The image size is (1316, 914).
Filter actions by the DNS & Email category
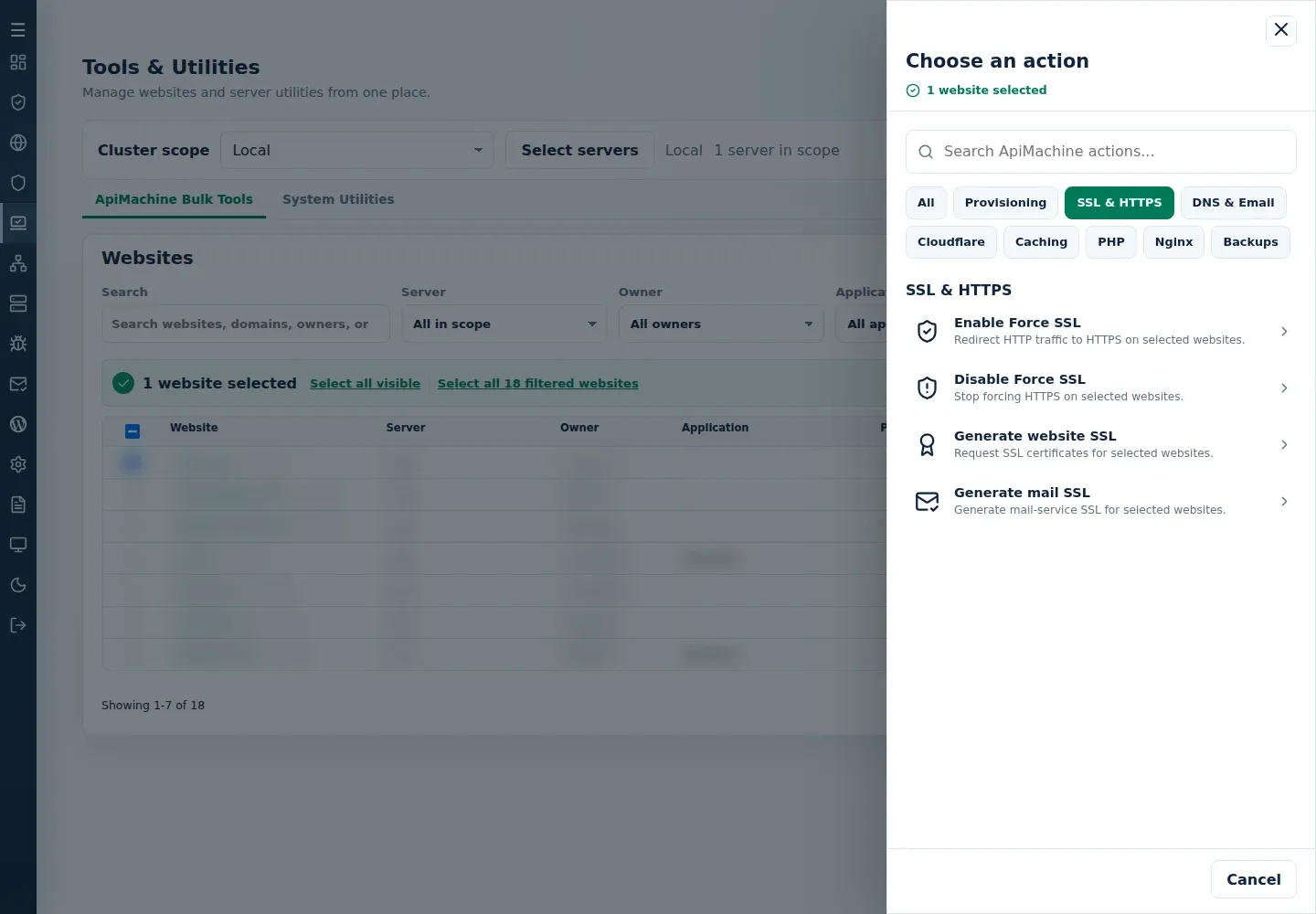1233,203
